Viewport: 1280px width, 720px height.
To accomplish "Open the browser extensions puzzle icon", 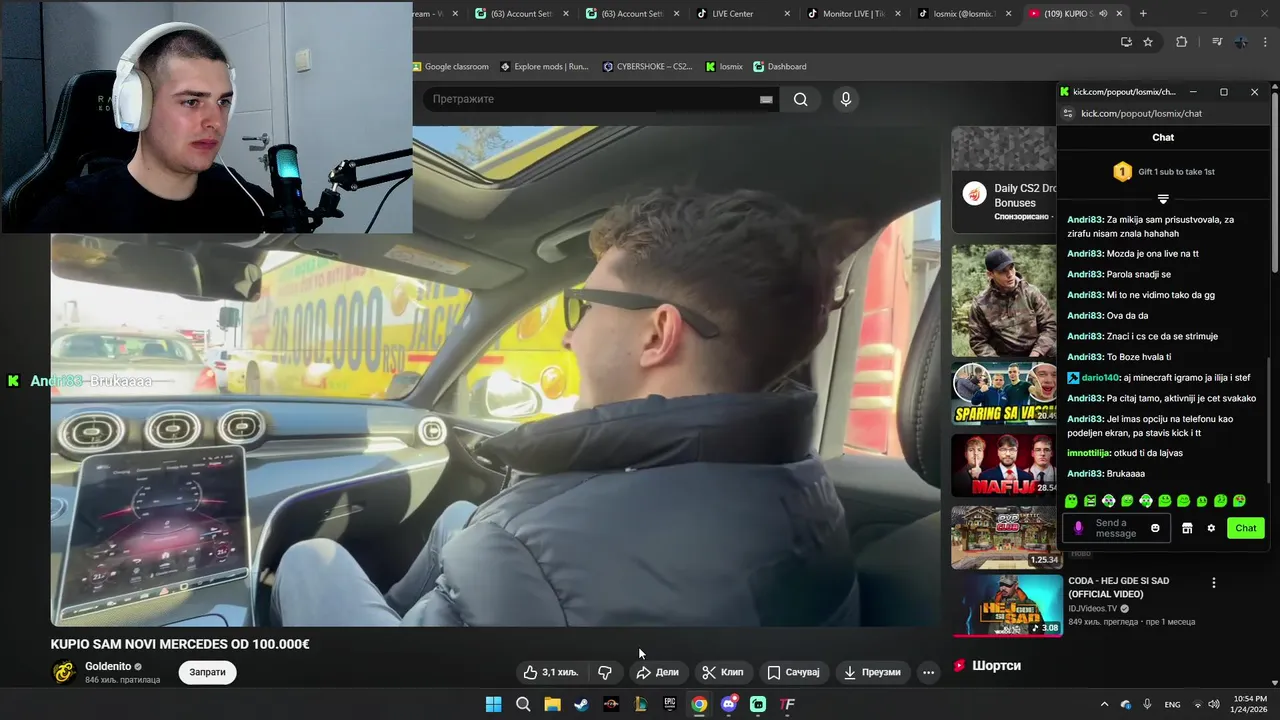I will [x=1181, y=42].
